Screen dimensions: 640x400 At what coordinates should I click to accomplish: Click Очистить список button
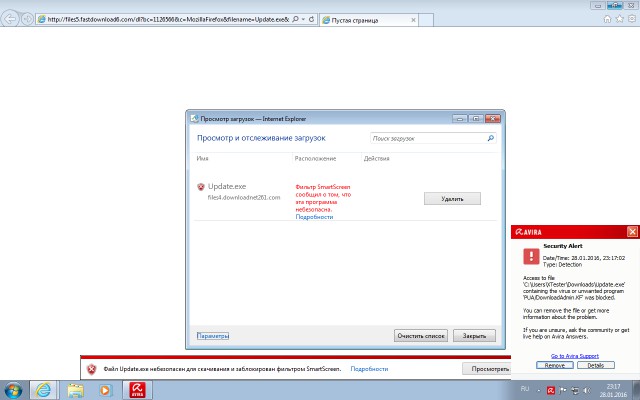tap(421, 336)
